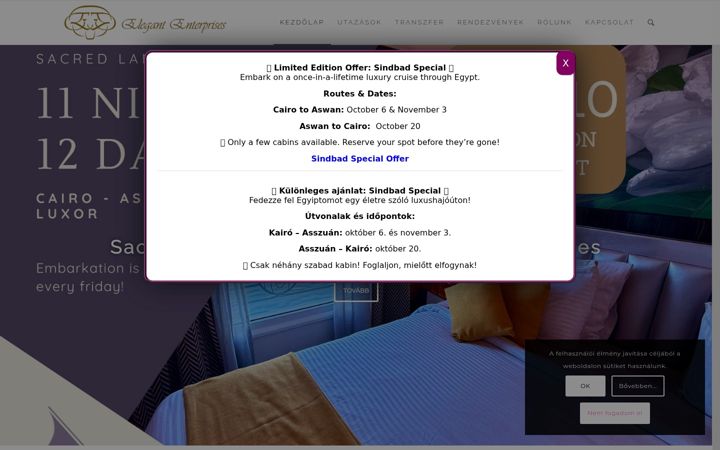Go to Kezdőlap menu item
The height and width of the screenshot is (450, 720).
[x=302, y=22]
